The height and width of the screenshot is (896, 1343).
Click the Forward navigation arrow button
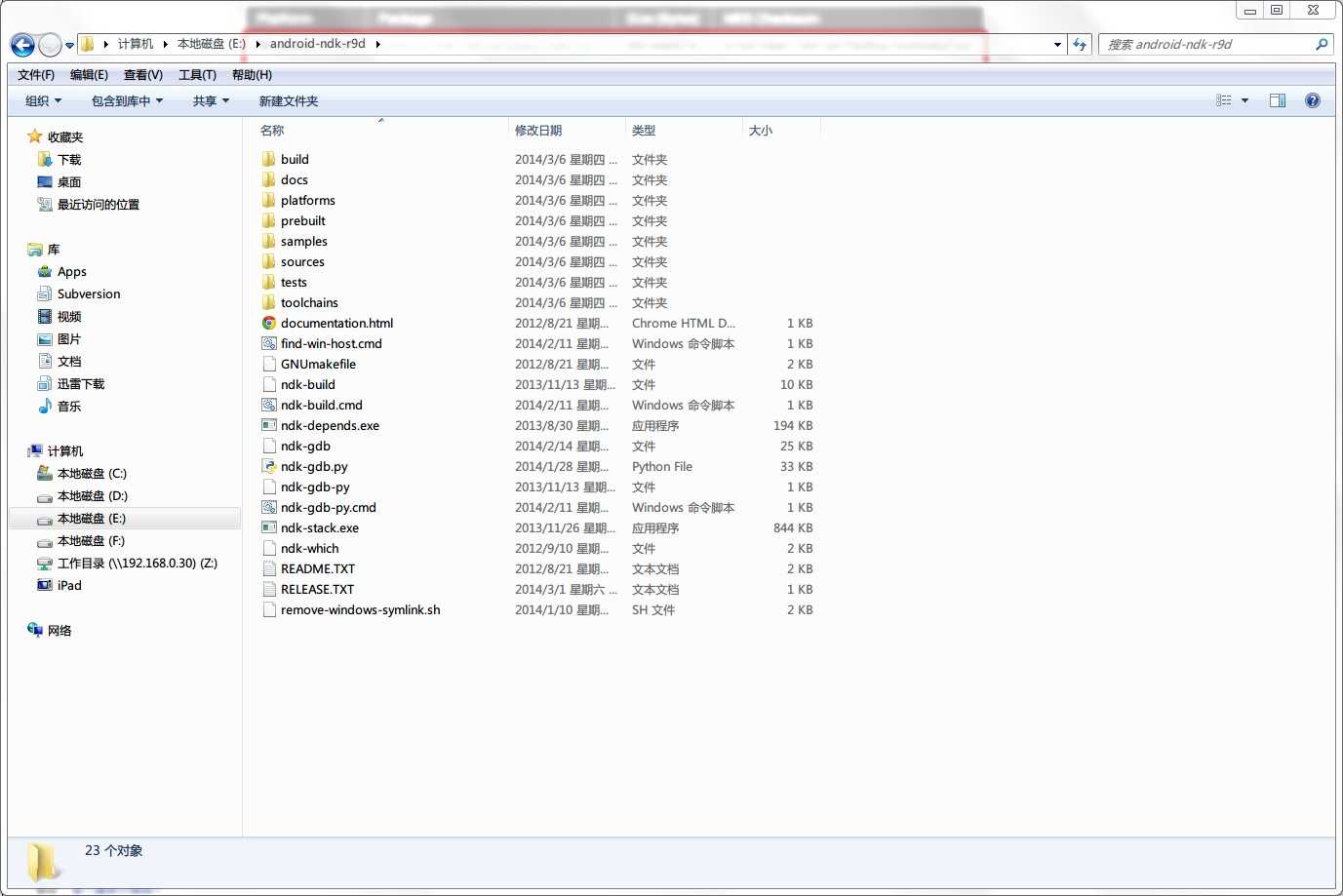tap(50, 45)
